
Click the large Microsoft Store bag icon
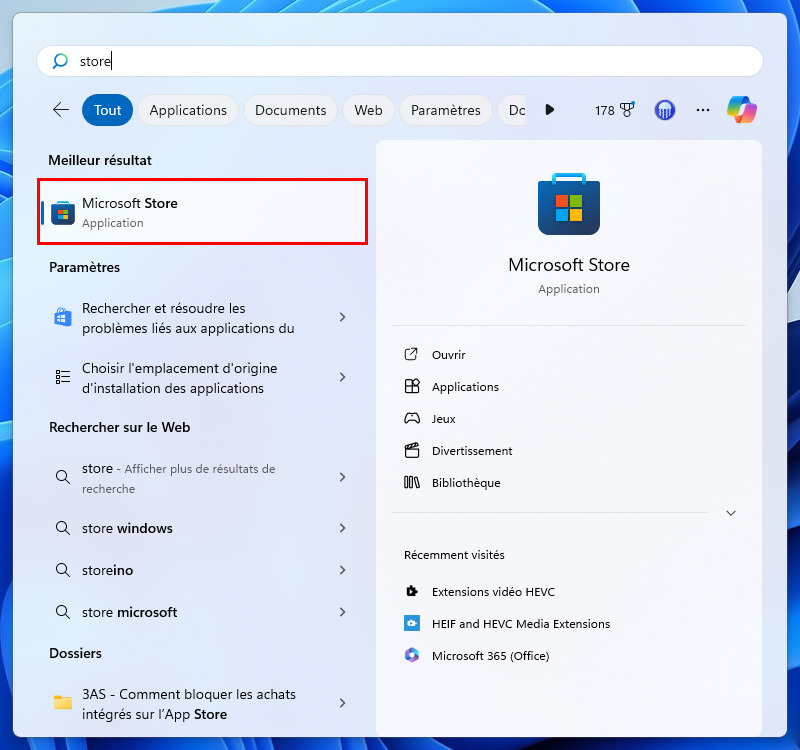(568, 204)
